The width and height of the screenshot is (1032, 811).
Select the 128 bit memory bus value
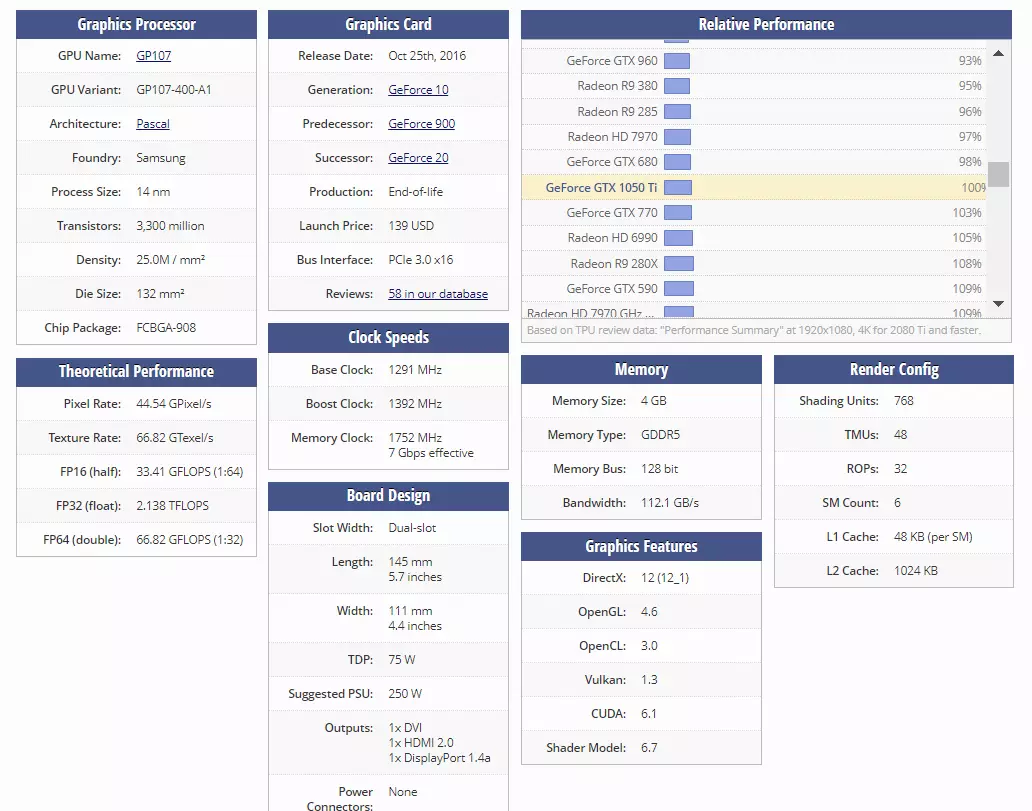(659, 469)
